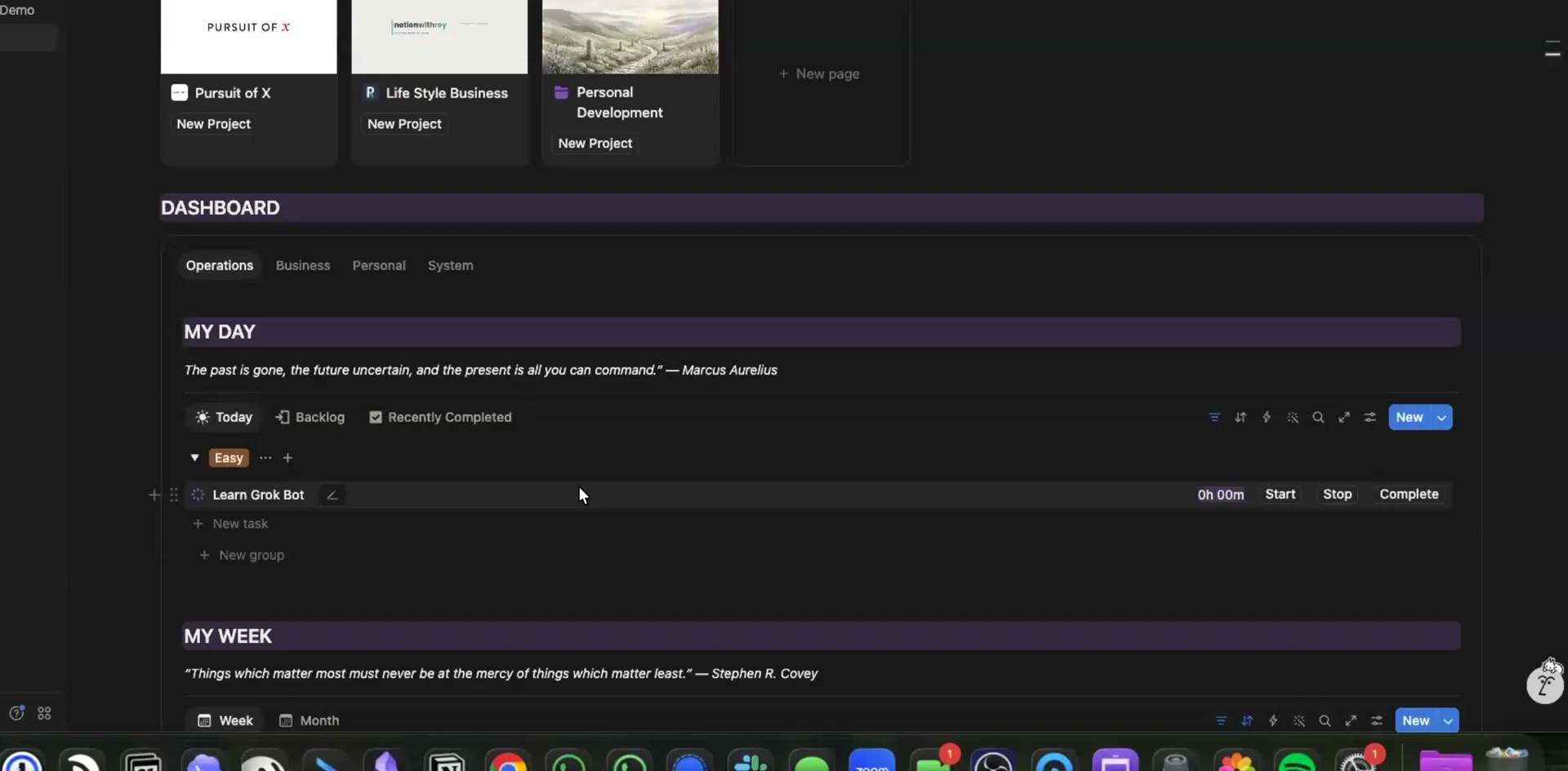Switch to Recently Completed view

440,417
